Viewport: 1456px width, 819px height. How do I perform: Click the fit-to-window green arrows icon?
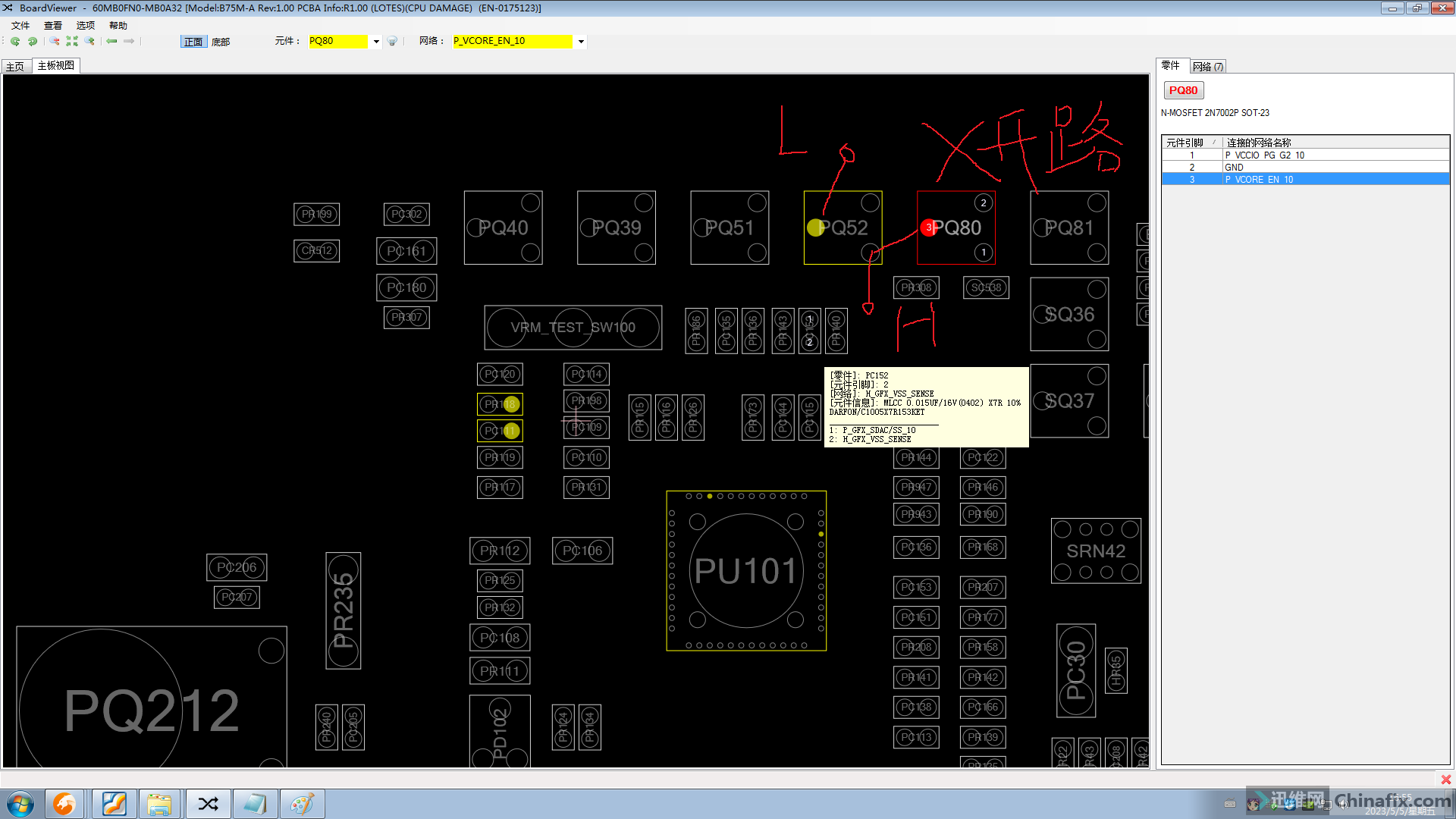tap(72, 41)
